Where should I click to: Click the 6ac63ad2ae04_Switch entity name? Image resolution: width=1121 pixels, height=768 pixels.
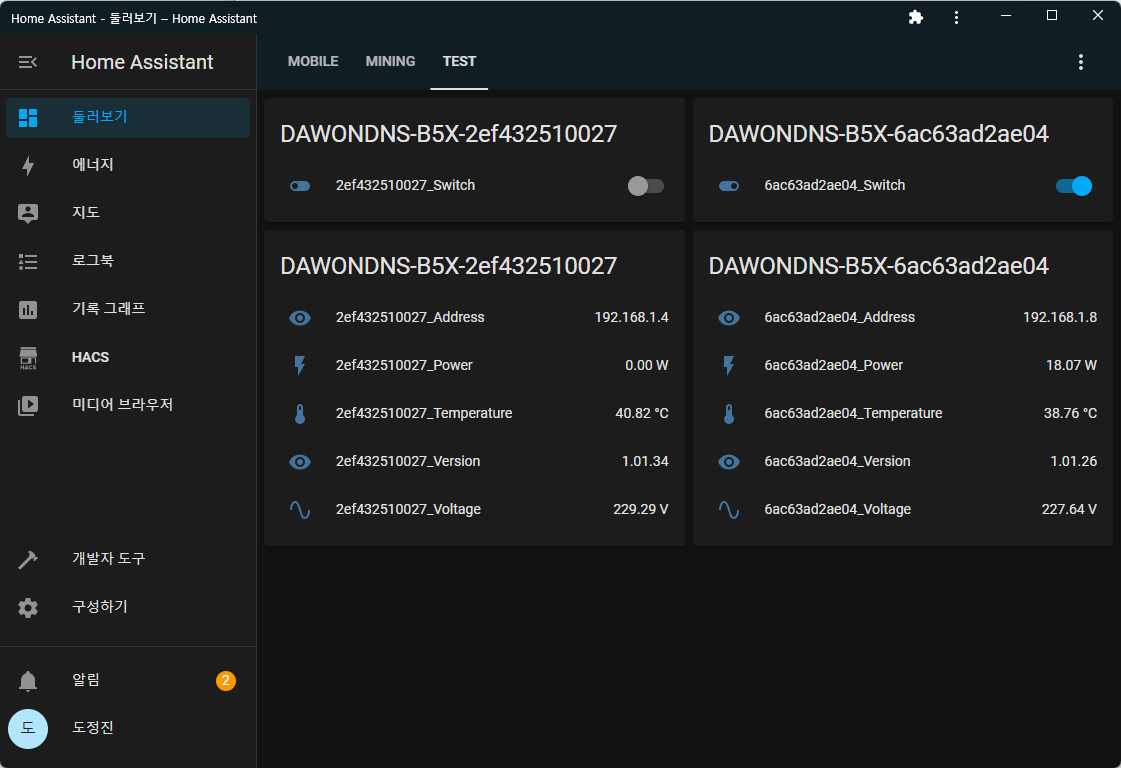click(834, 185)
